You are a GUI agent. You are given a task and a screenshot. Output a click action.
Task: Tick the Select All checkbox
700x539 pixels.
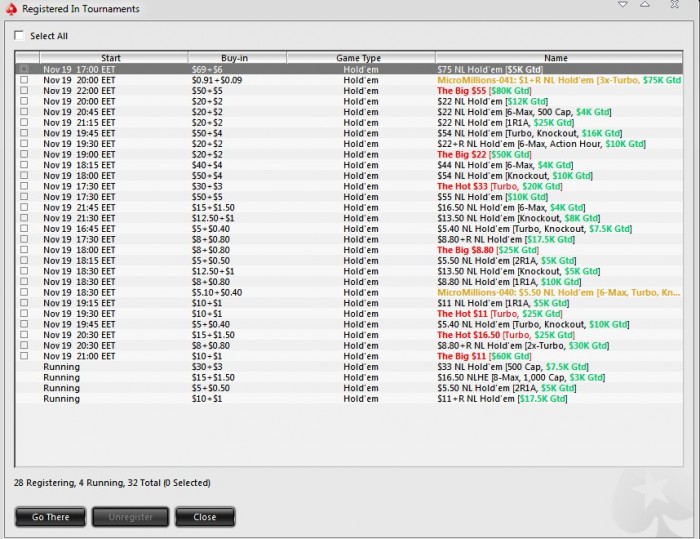click(19, 35)
